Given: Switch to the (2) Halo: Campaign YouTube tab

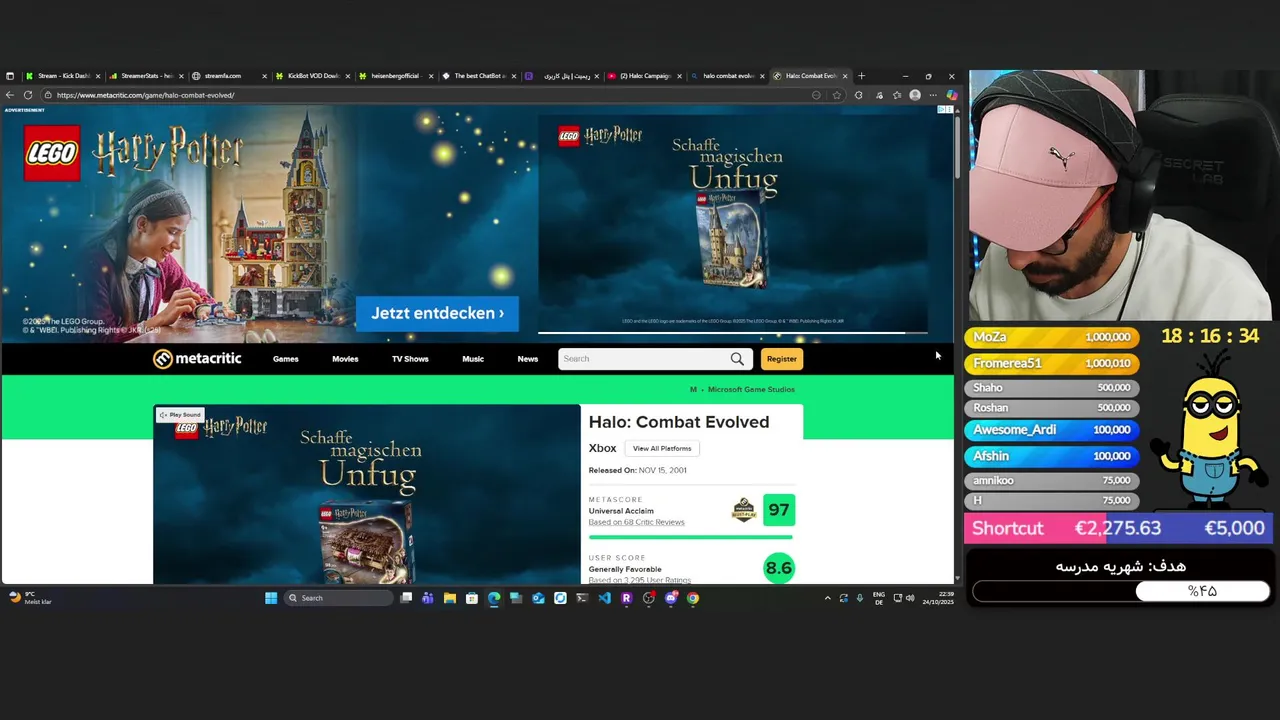Looking at the screenshot, I should [645, 76].
